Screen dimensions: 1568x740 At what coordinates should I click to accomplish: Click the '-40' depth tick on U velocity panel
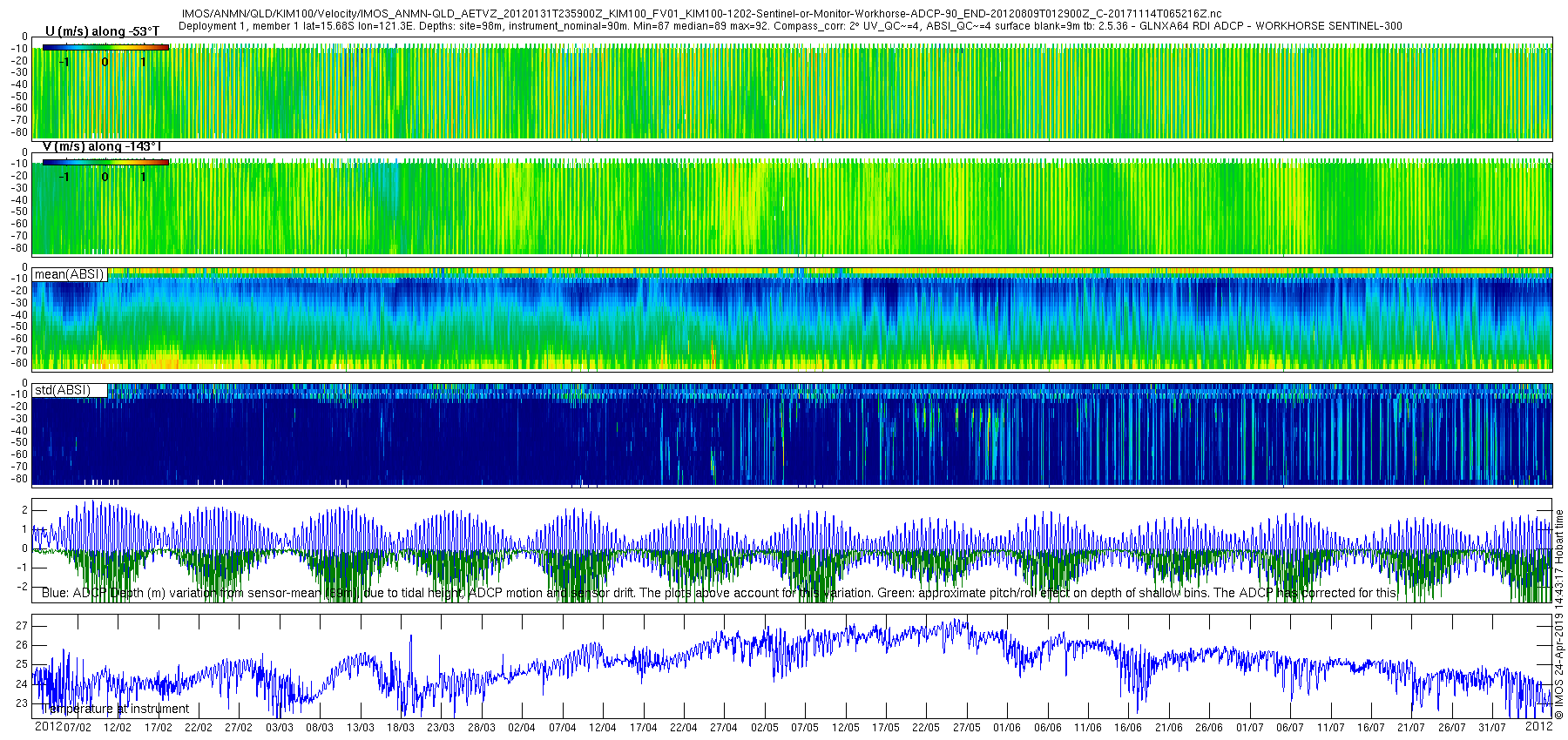point(18,85)
